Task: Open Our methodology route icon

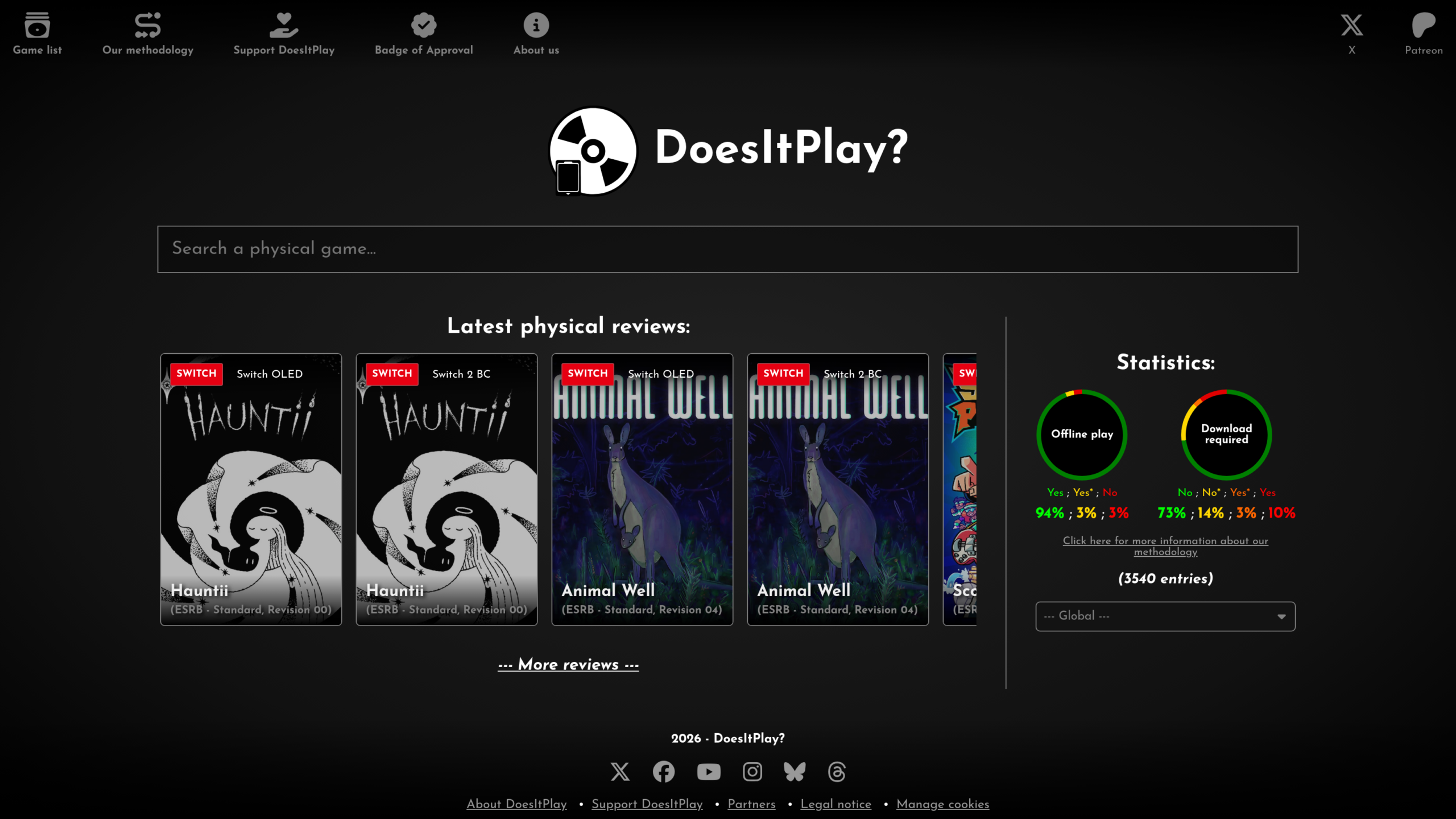Action: [x=148, y=25]
